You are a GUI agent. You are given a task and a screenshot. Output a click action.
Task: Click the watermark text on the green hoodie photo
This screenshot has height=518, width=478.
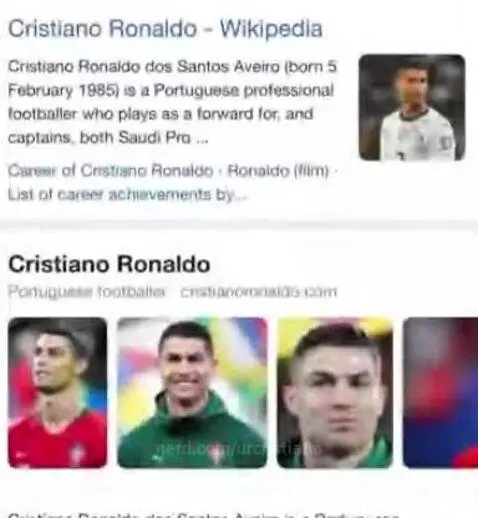pos(238,449)
